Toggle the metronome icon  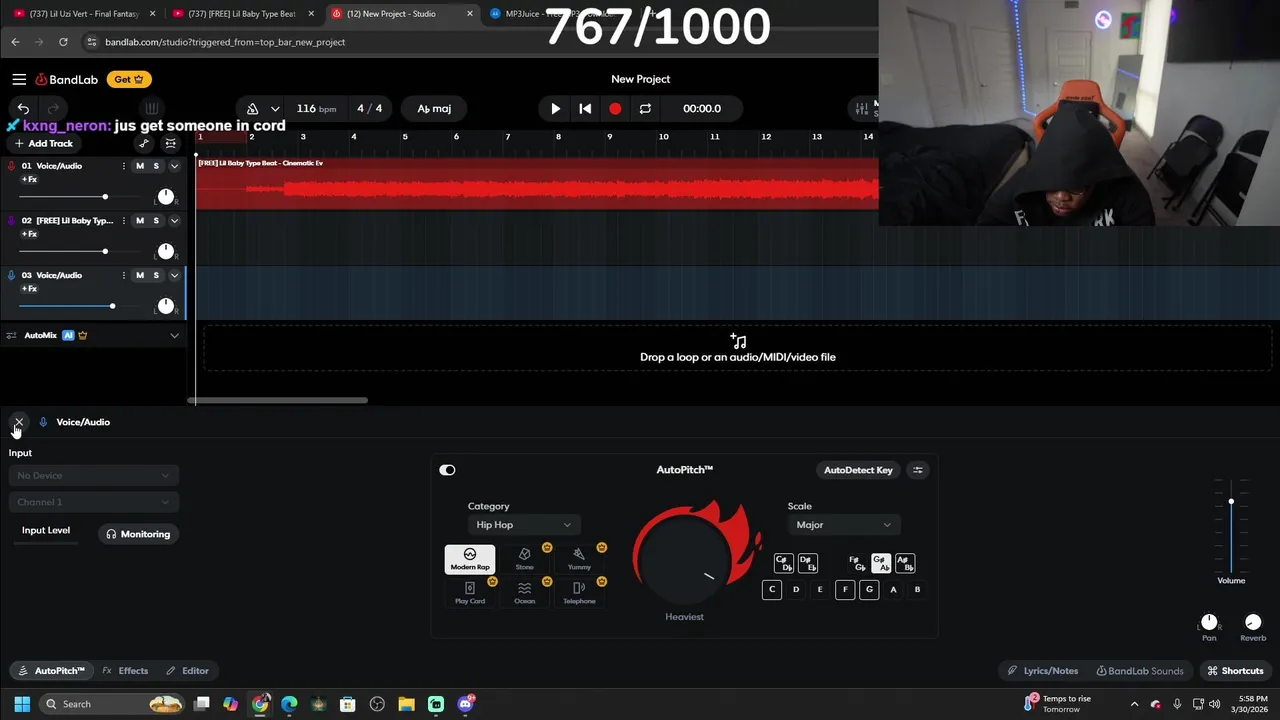pos(252,108)
